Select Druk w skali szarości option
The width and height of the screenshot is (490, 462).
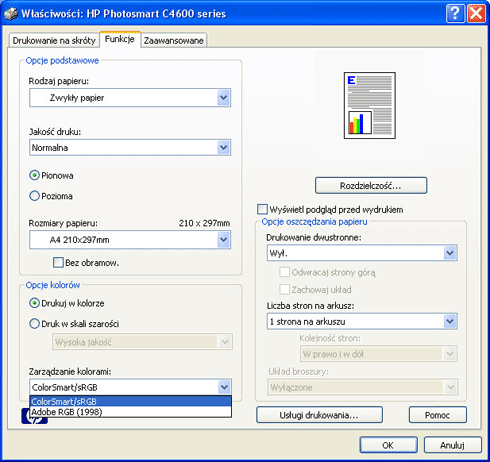click(34, 323)
